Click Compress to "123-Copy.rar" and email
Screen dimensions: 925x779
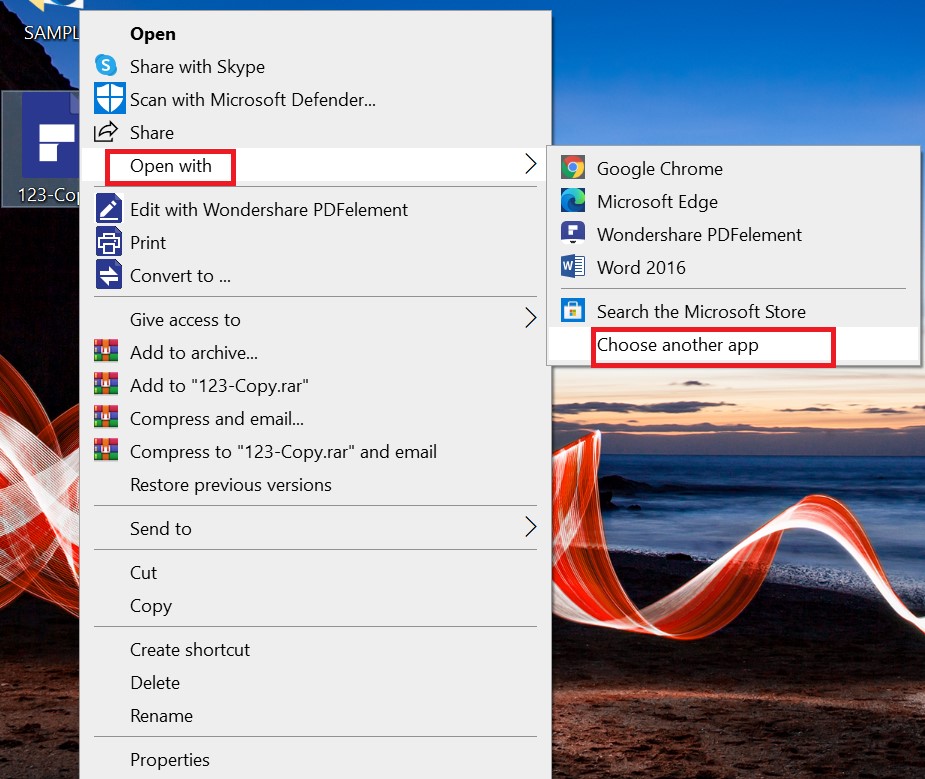point(283,452)
